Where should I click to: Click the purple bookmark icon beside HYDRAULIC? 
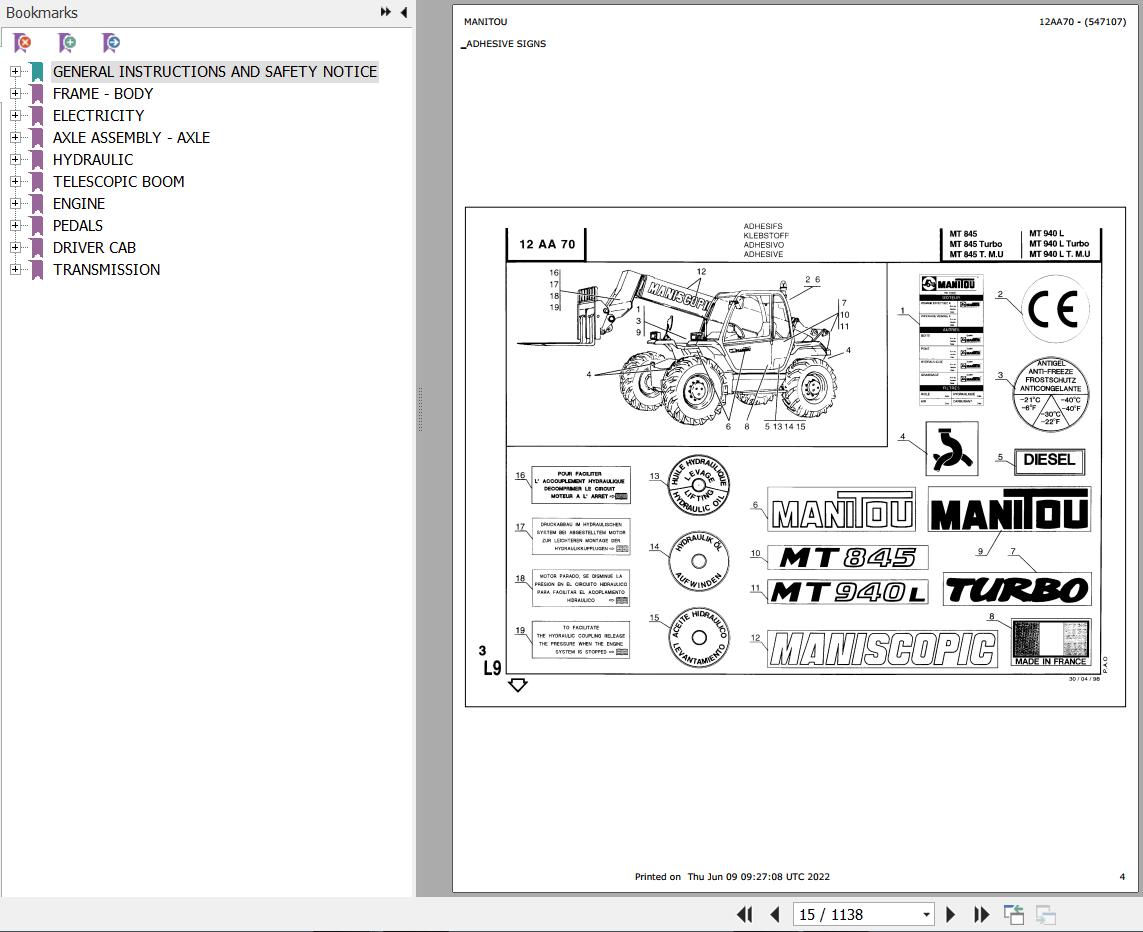[x=36, y=159]
